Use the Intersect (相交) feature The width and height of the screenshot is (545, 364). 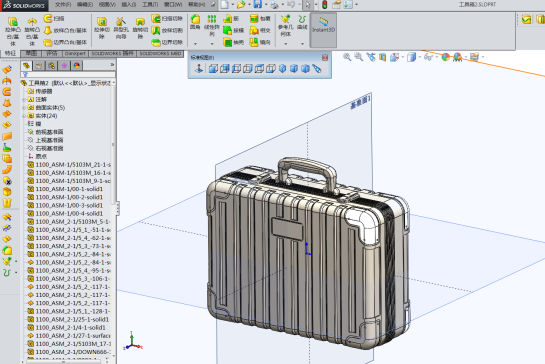(x=260, y=31)
